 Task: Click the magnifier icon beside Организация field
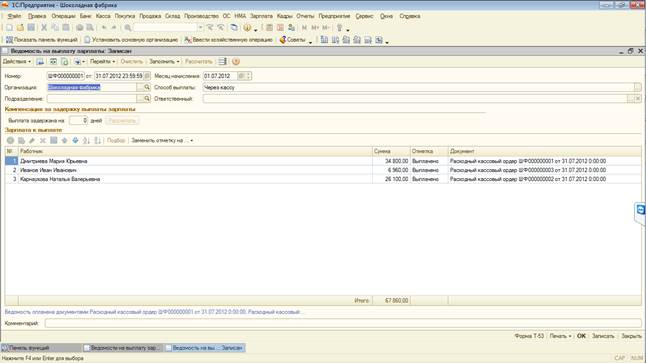click(x=147, y=87)
